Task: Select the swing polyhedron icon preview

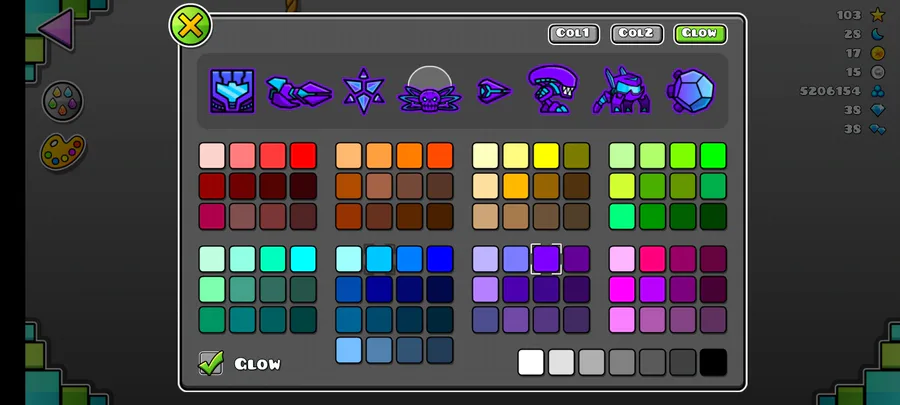Action: [690, 91]
